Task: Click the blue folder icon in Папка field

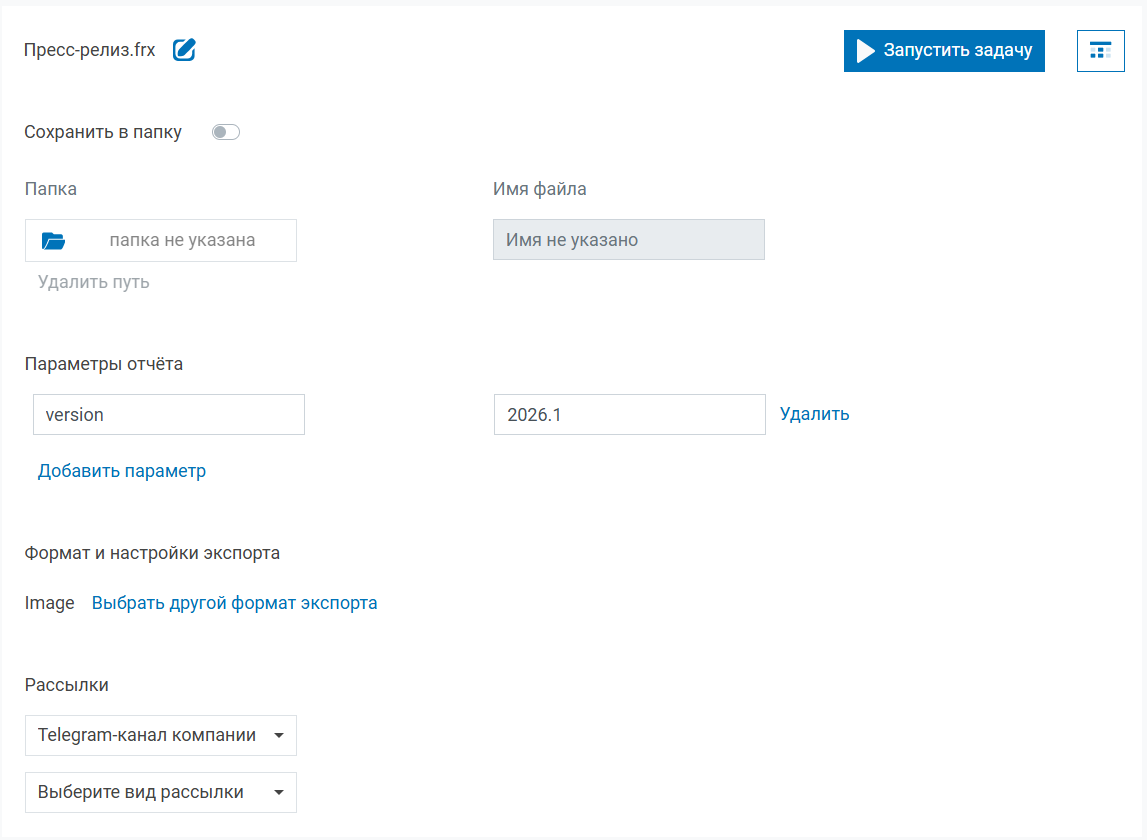Action: (53, 241)
